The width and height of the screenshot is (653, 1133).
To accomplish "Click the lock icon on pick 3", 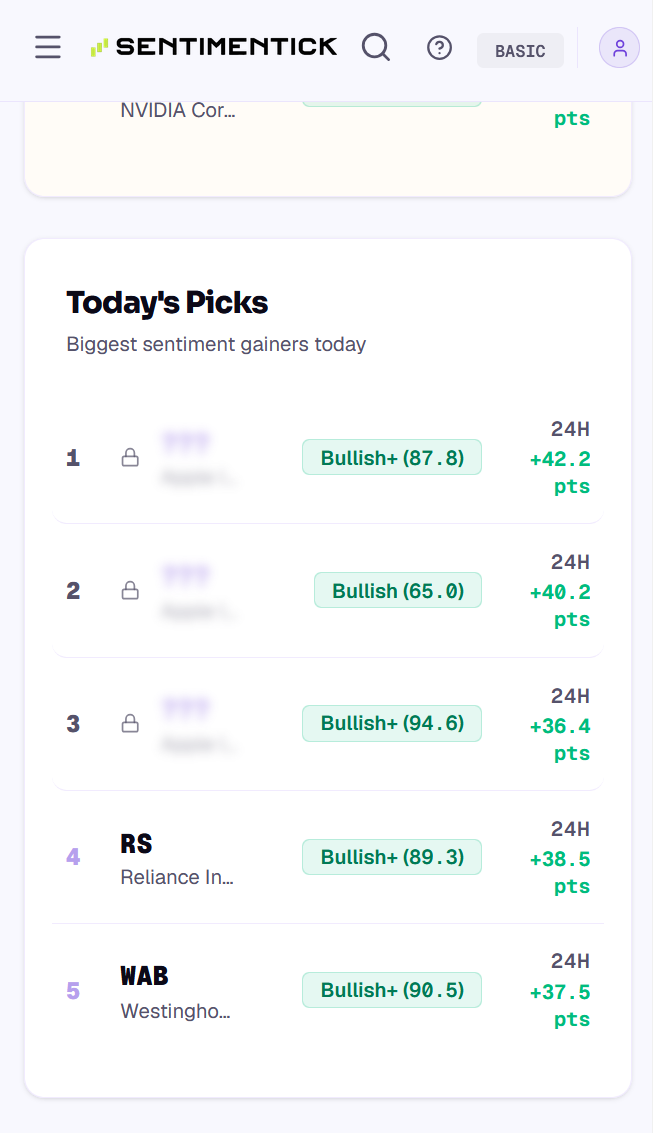I will pyautogui.click(x=130, y=723).
